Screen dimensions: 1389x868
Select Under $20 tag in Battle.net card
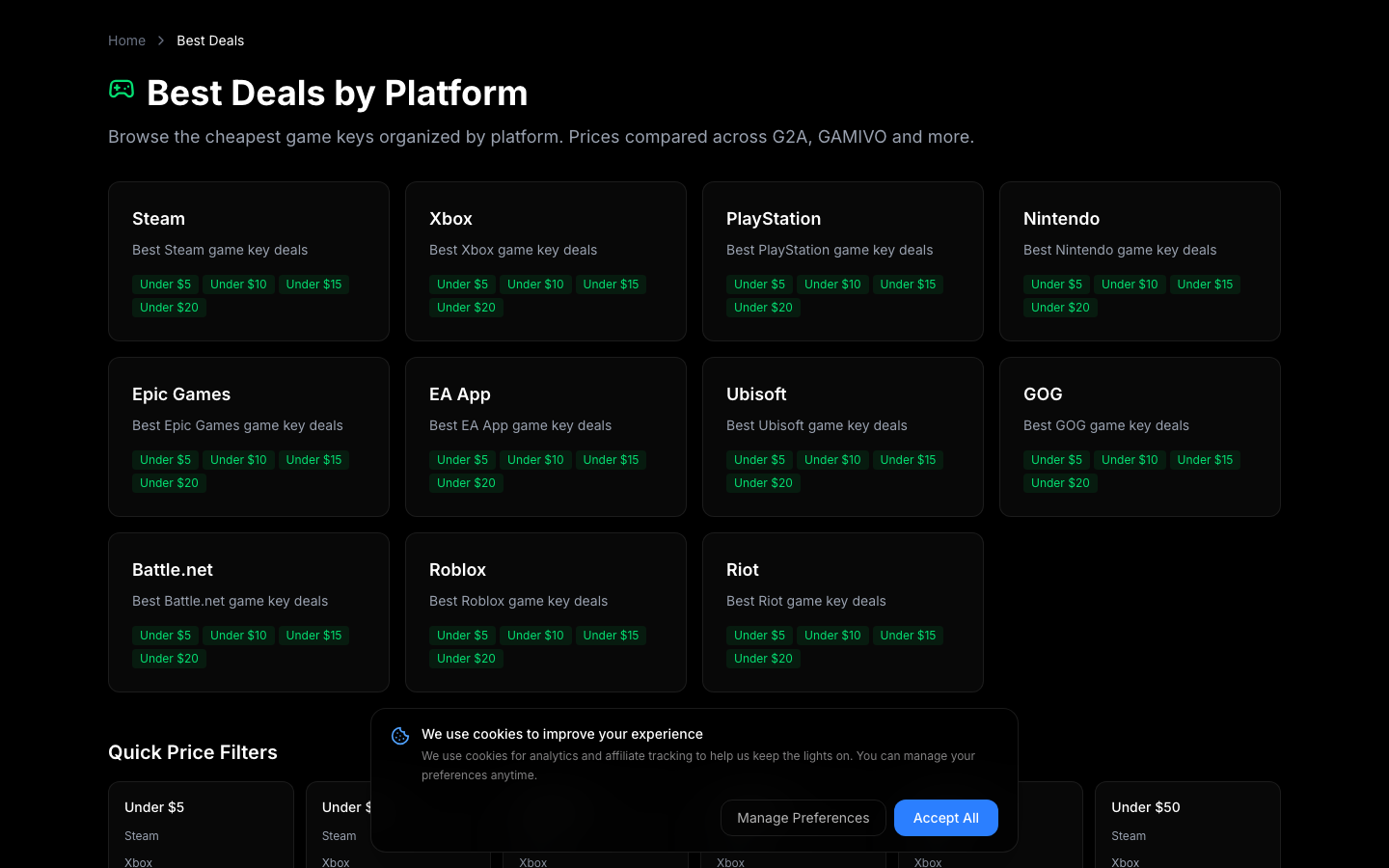click(169, 659)
